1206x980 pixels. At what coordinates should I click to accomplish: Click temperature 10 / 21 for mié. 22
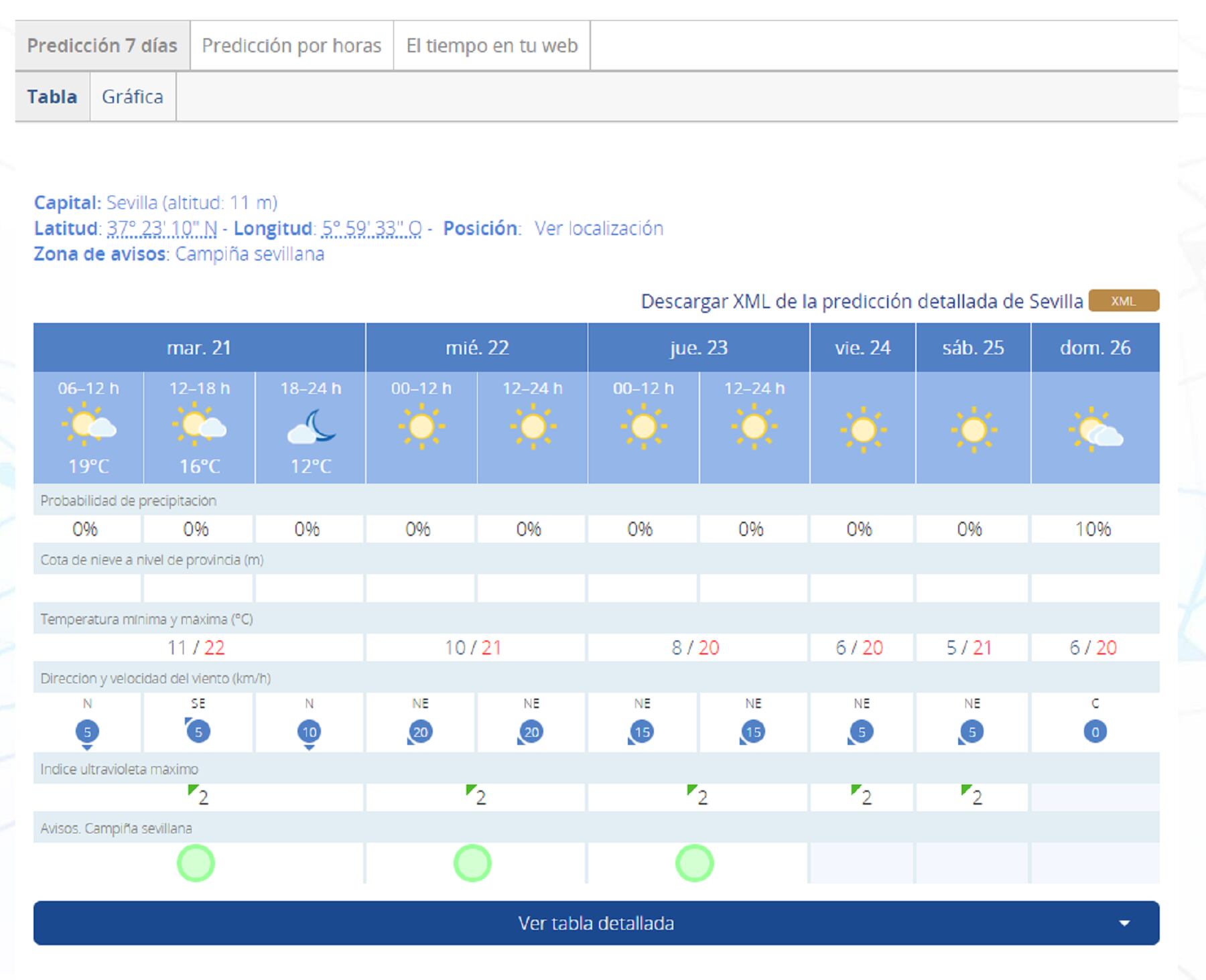click(x=473, y=648)
